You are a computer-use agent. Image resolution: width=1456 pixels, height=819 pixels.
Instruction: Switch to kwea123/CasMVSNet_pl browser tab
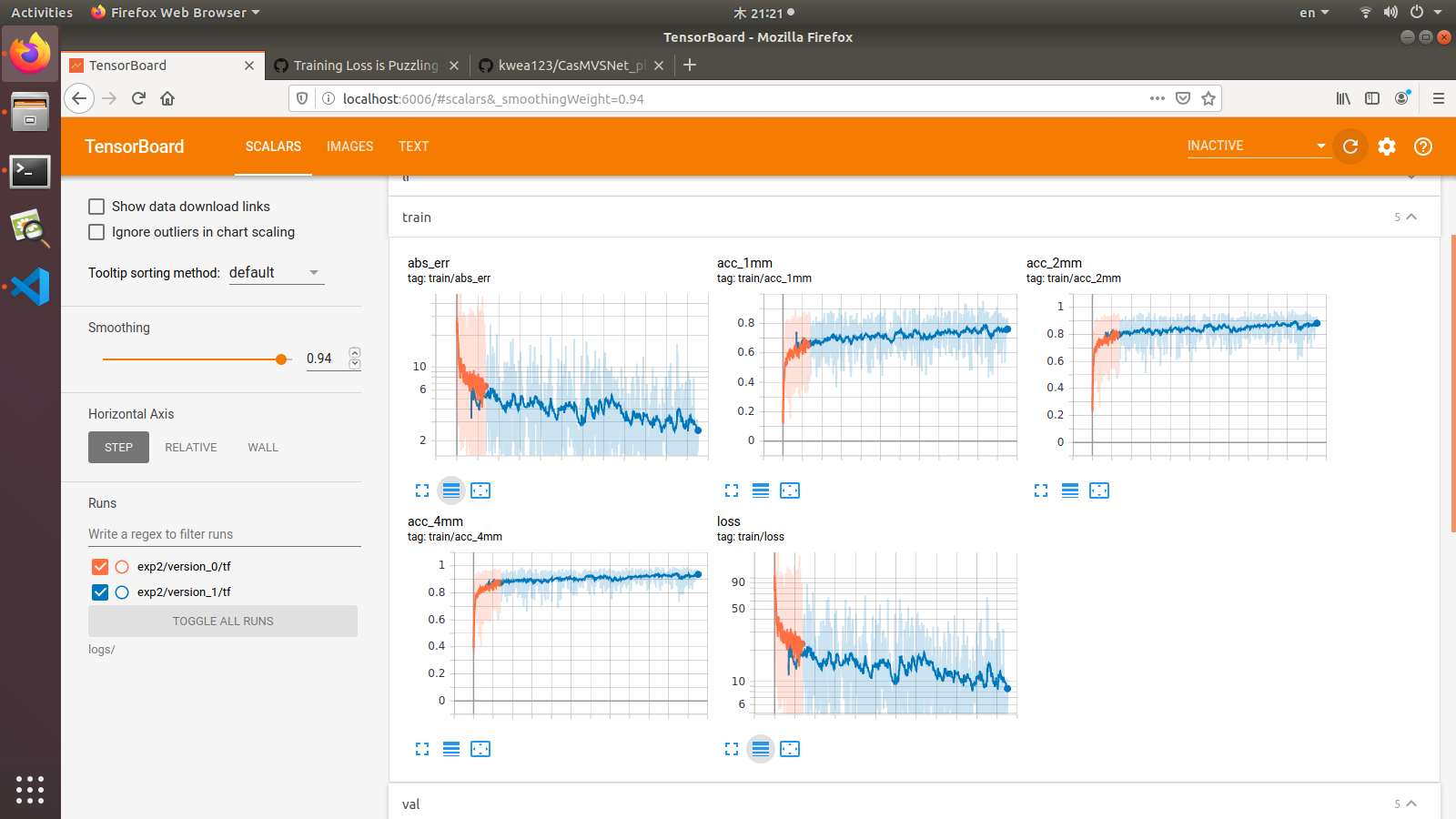point(572,66)
